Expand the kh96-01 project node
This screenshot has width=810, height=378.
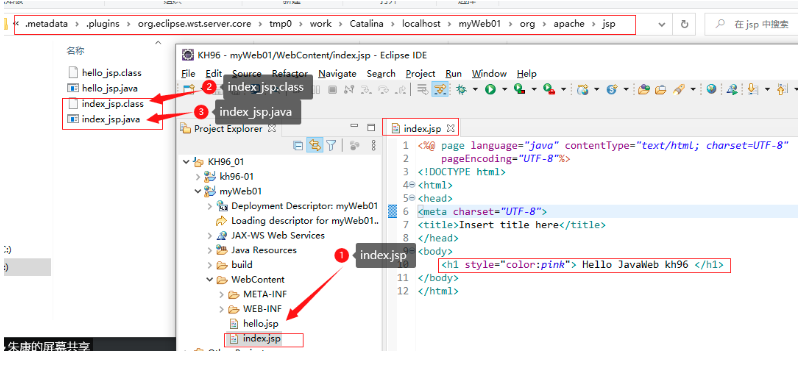tap(197, 177)
